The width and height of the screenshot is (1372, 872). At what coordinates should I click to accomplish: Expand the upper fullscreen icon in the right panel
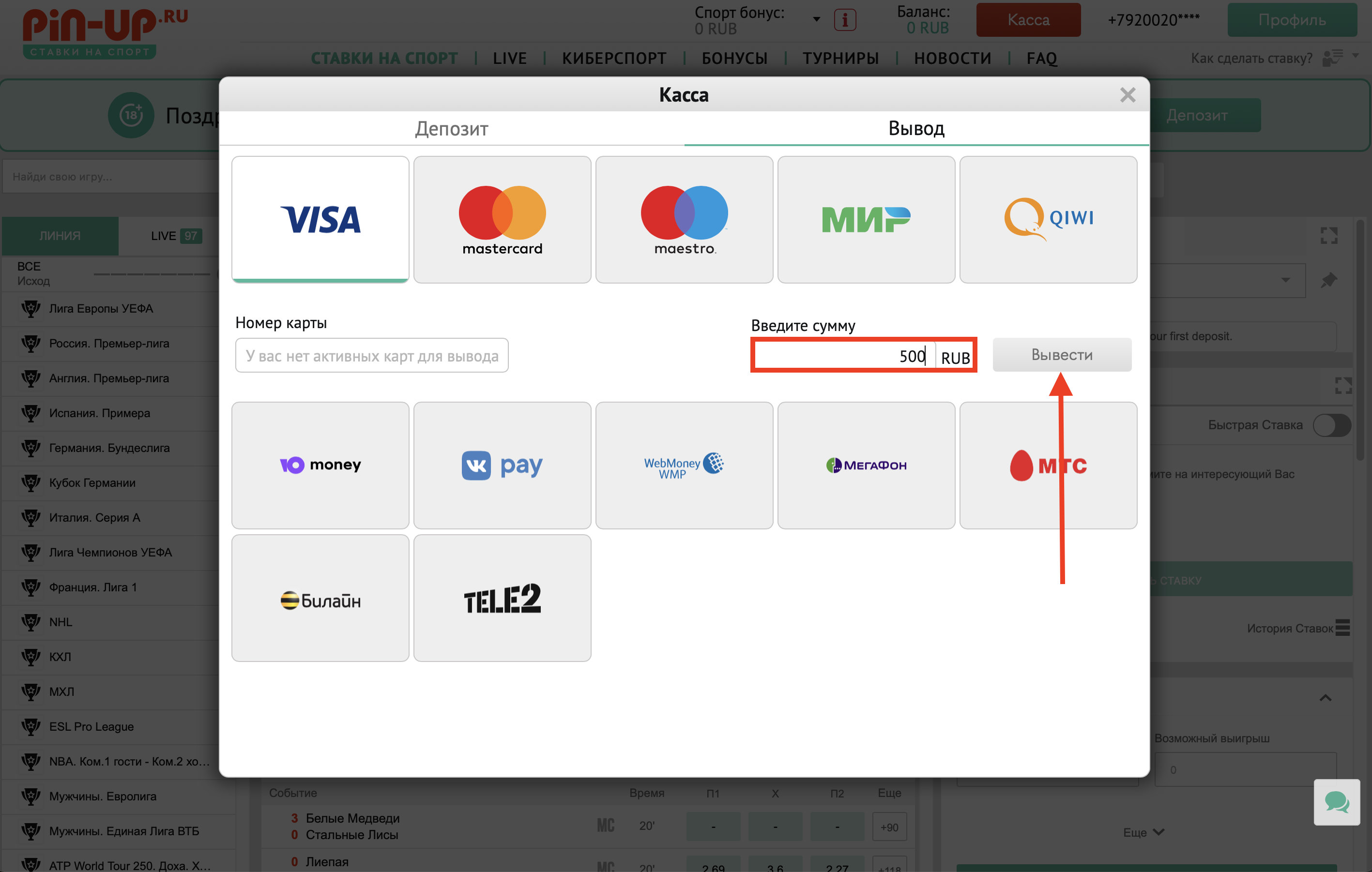click(1329, 235)
